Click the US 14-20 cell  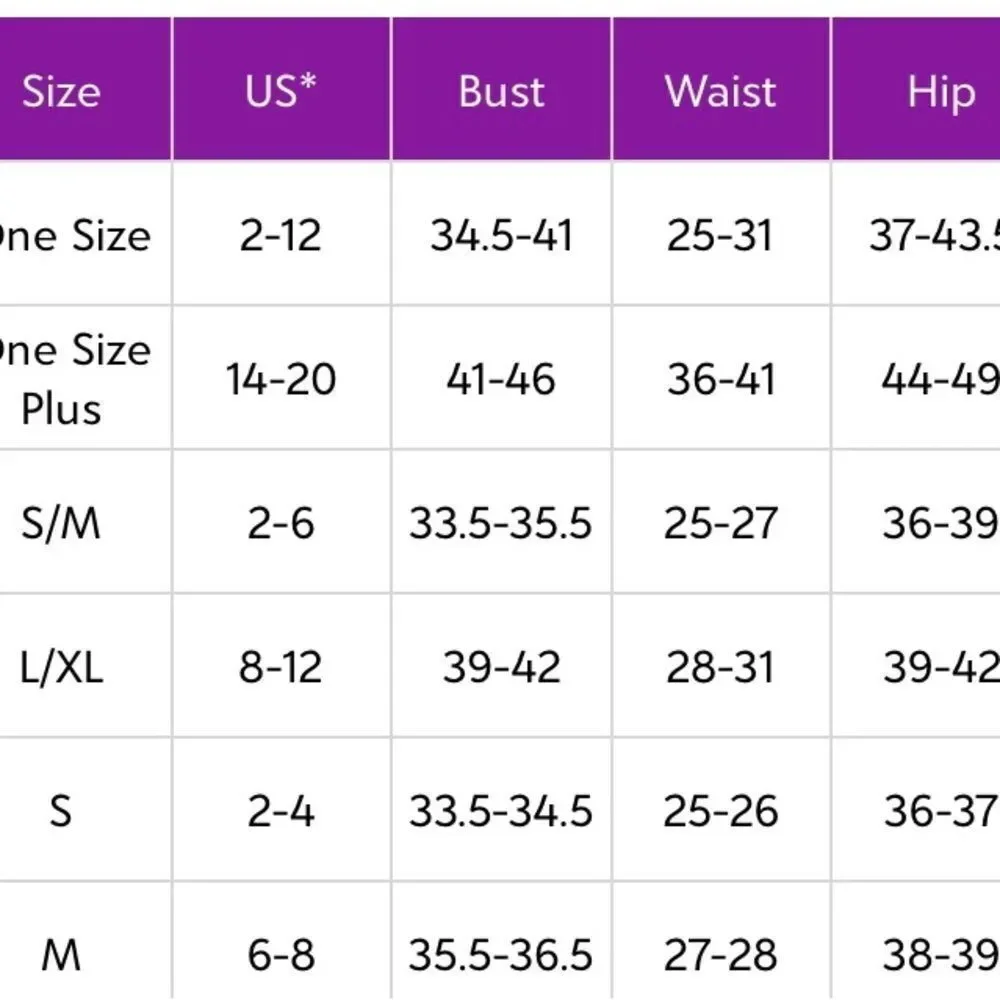click(x=281, y=379)
